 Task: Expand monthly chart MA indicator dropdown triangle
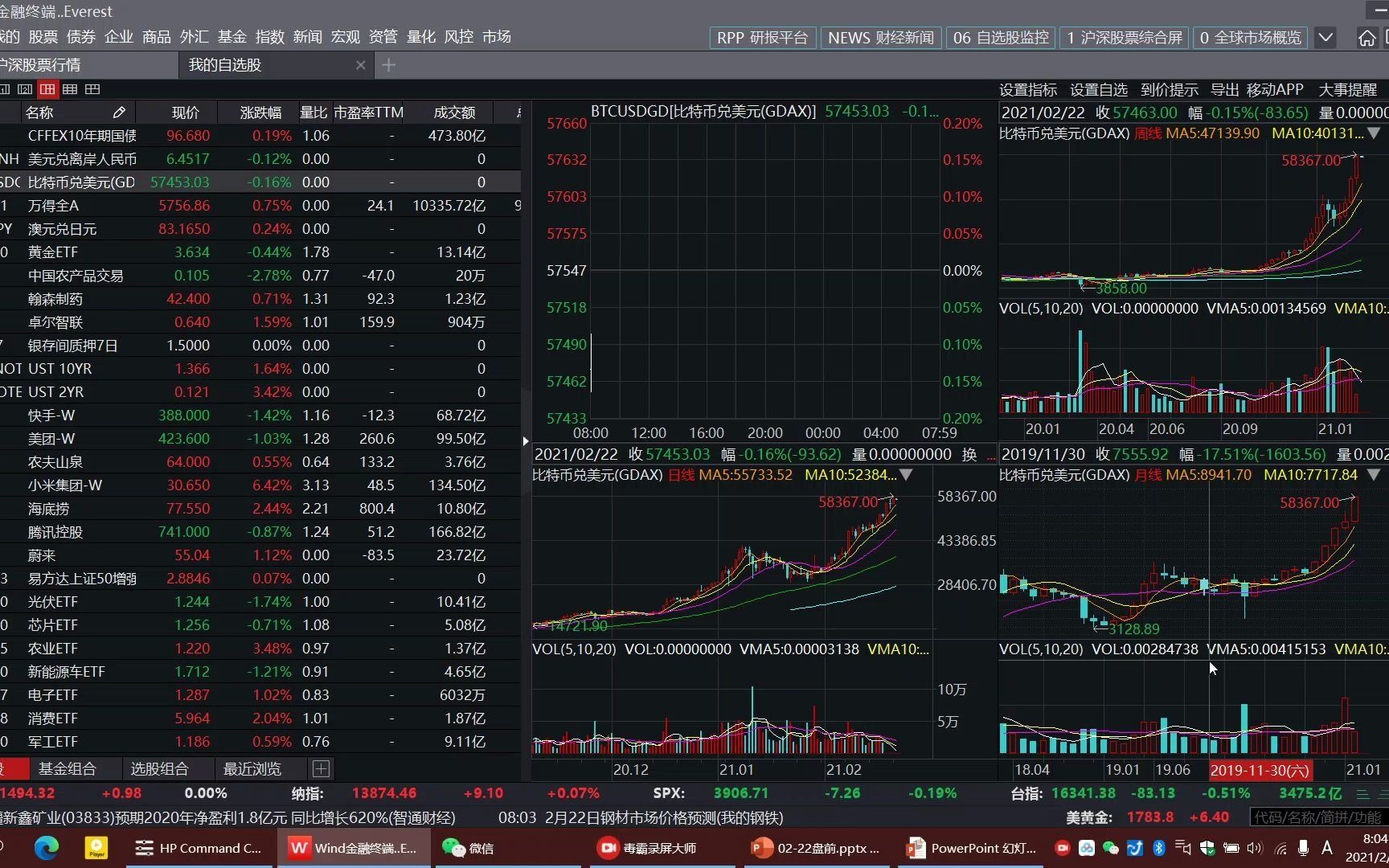click(1374, 475)
